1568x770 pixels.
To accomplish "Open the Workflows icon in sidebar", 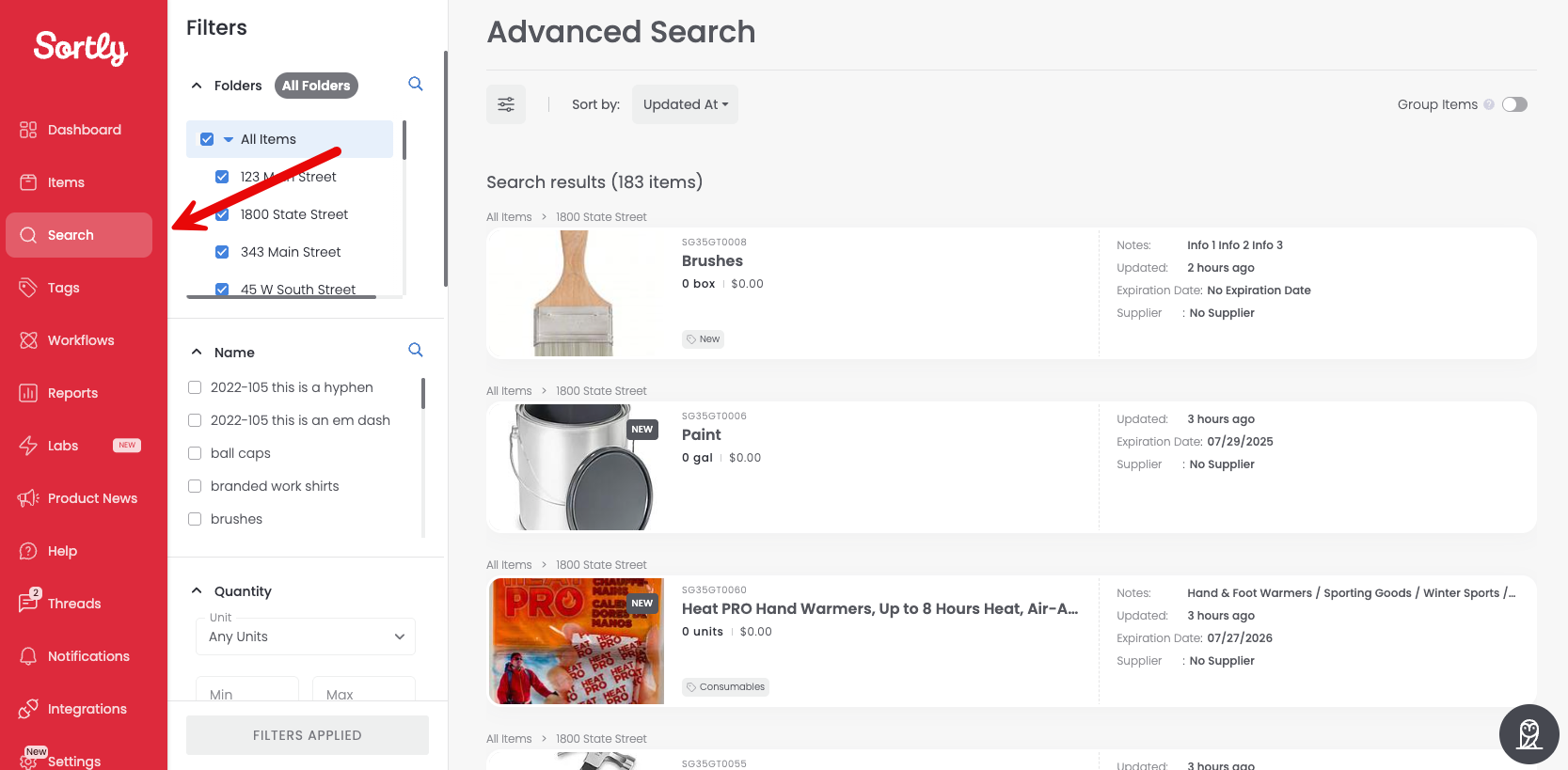I will 28,340.
